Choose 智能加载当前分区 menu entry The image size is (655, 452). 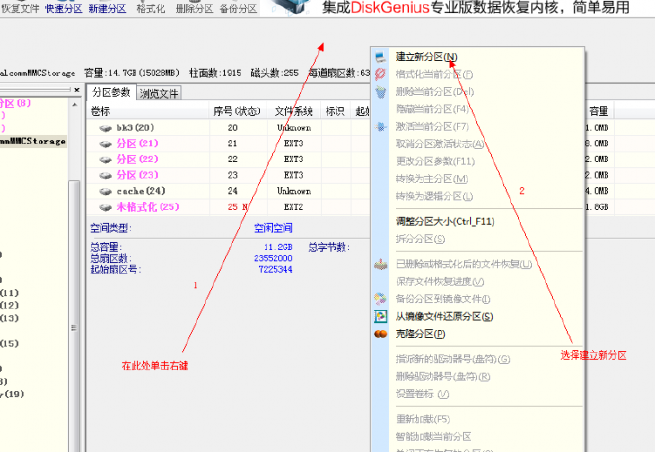[433, 437]
